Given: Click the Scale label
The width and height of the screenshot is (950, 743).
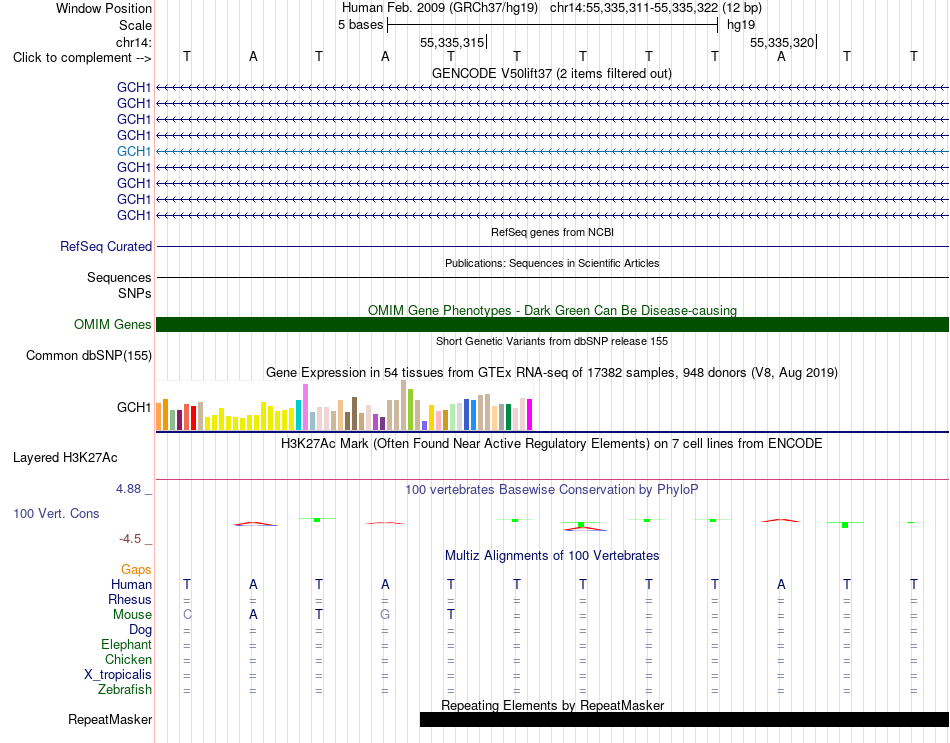Looking at the screenshot, I should coord(136,25).
